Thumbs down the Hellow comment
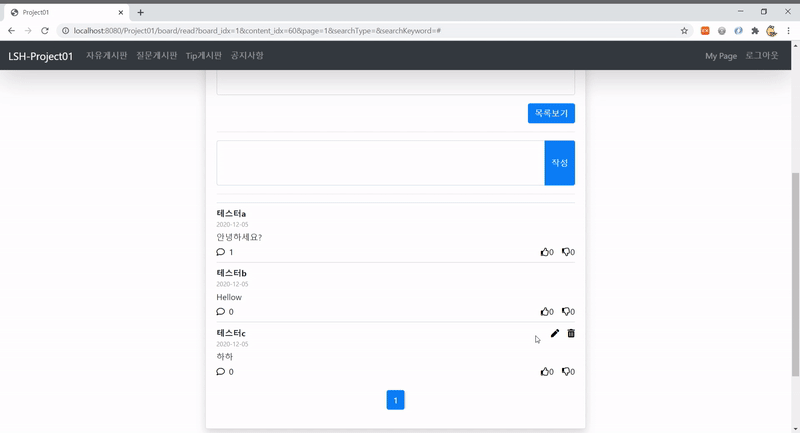Screen dimensions: 800x433 [x=566, y=312]
